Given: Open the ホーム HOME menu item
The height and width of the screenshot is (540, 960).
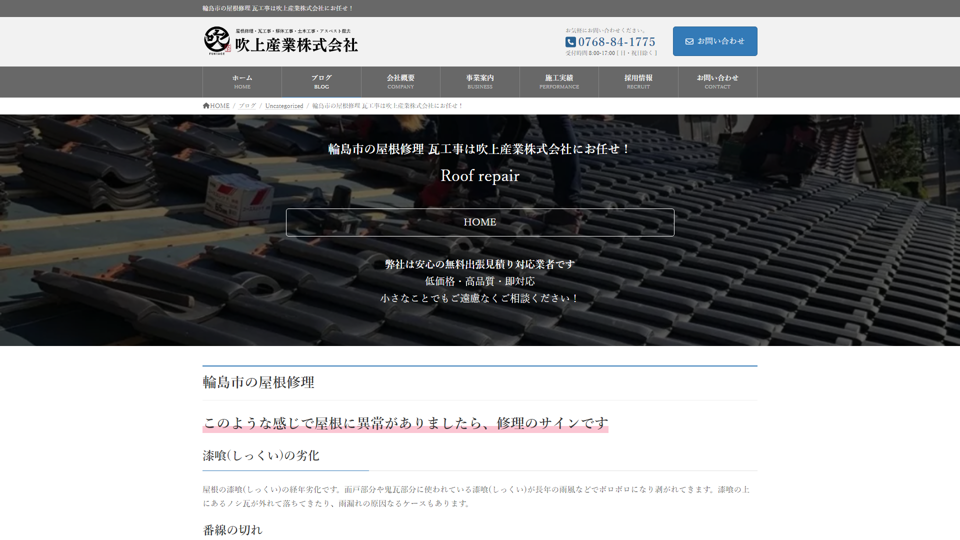Looking at the screenshot, I should pyautogui.click(x=242, y=82).
